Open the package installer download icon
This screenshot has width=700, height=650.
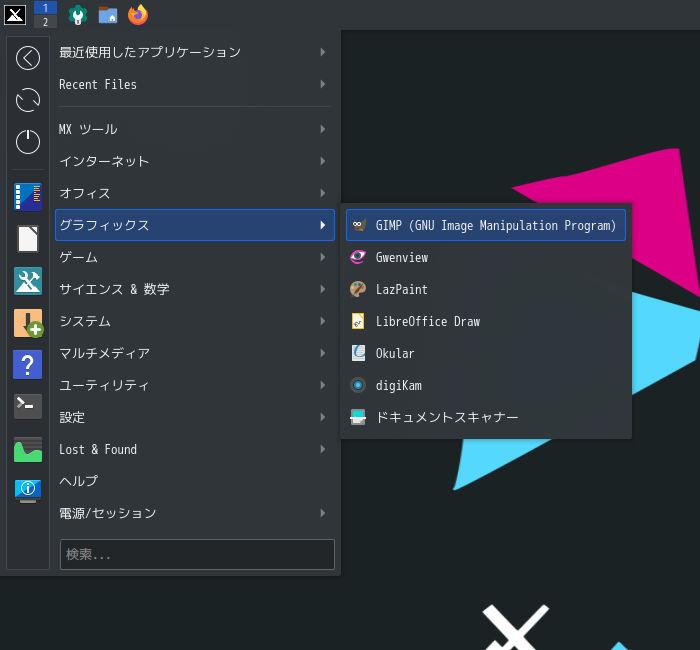[x=28, y=323]
